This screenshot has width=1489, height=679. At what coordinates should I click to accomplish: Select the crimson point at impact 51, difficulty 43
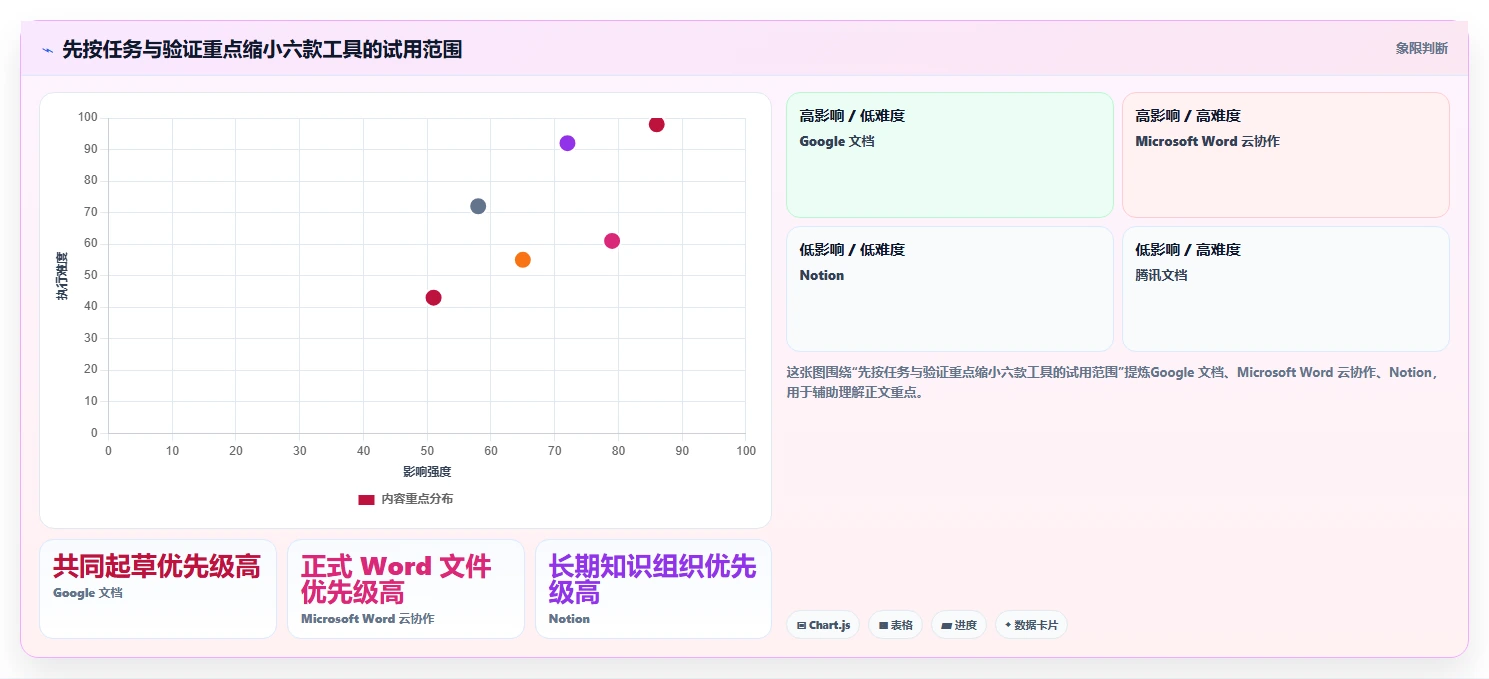433,298
